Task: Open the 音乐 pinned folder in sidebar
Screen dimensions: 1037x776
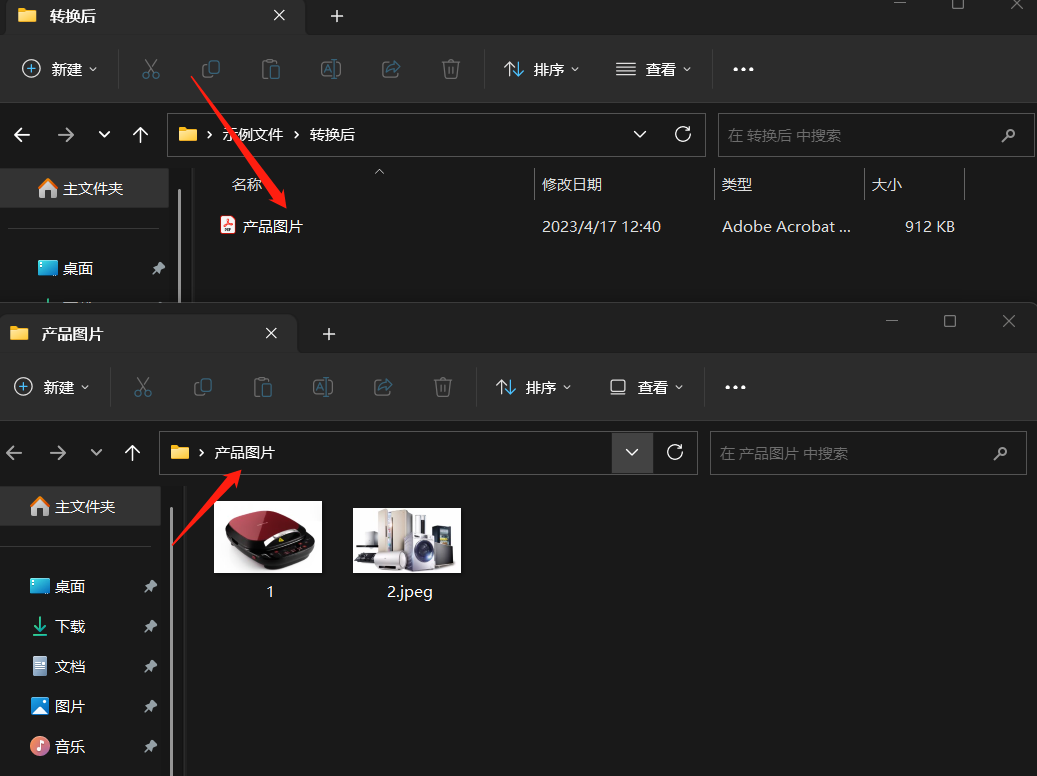Action: point(70,746)
